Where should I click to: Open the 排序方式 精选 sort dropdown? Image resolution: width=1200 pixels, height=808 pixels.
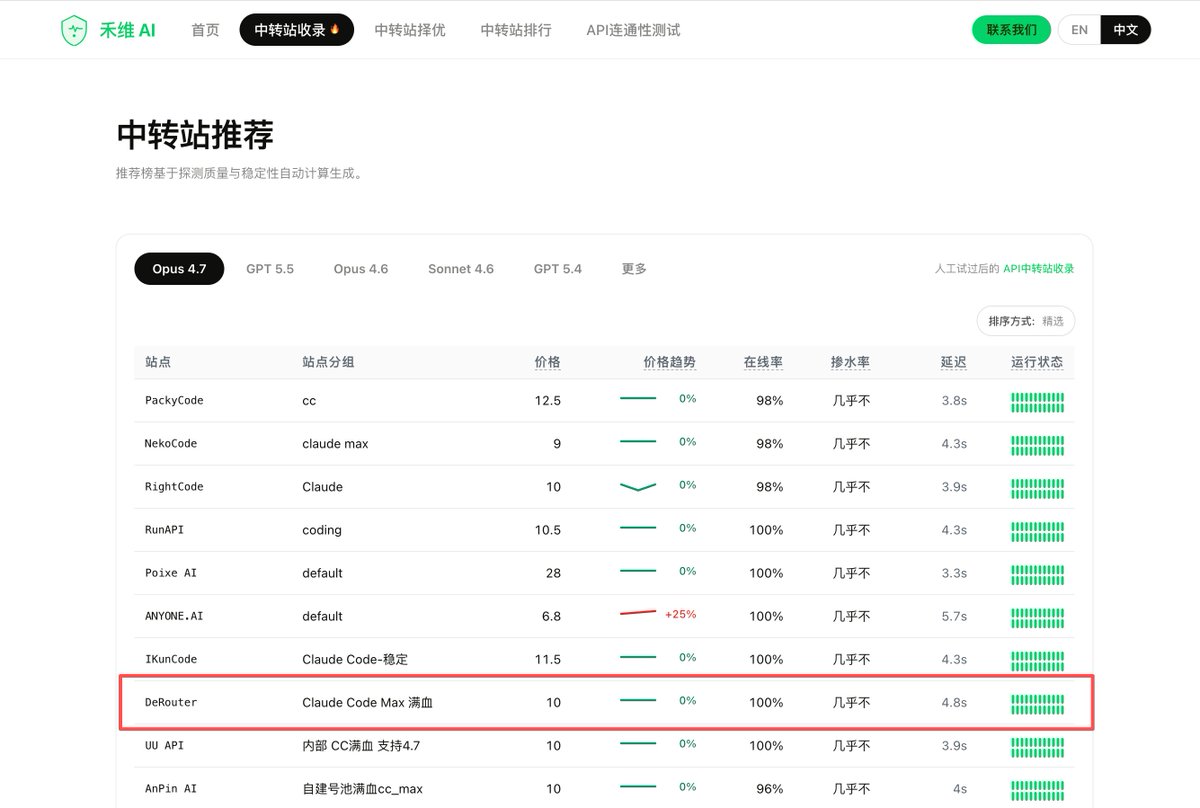[x=1026, y=321]
